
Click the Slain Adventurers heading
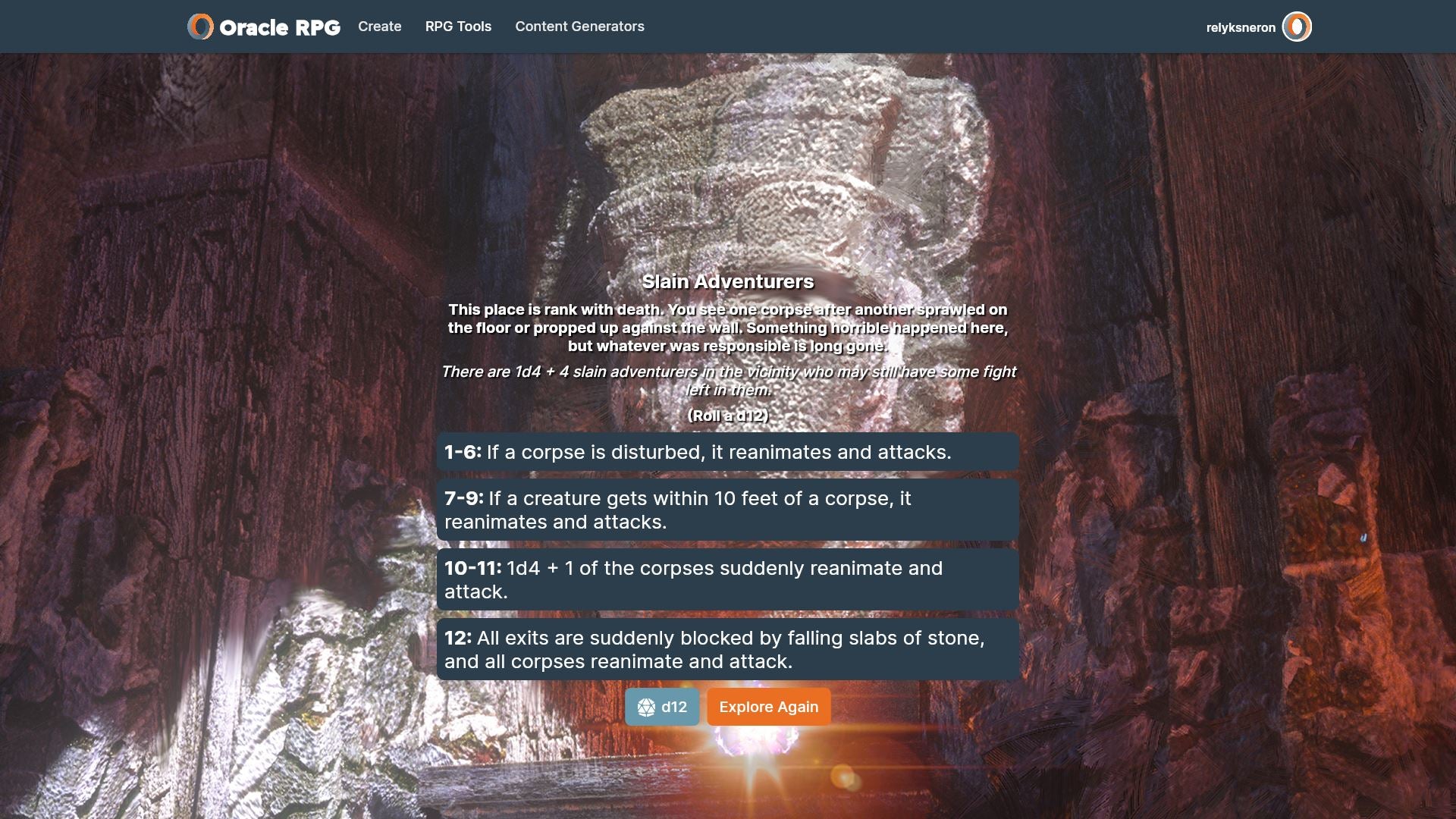point(727,282)
